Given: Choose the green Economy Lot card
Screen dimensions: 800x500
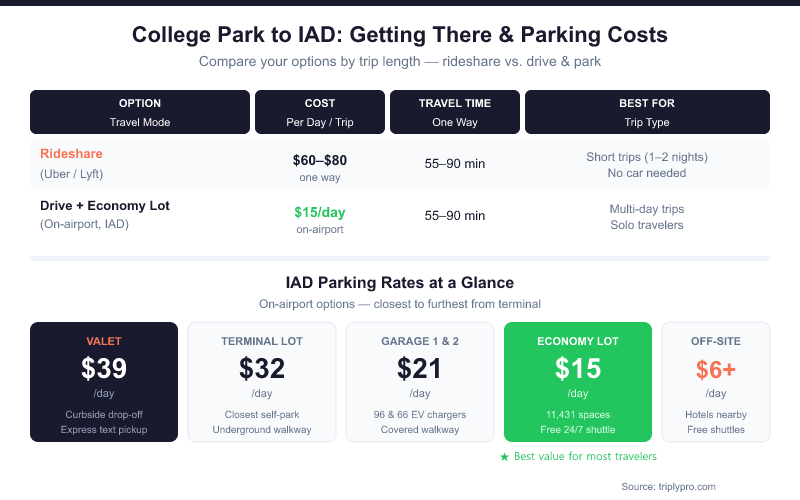Looking at the screenshot, I should tap(578, 381).
